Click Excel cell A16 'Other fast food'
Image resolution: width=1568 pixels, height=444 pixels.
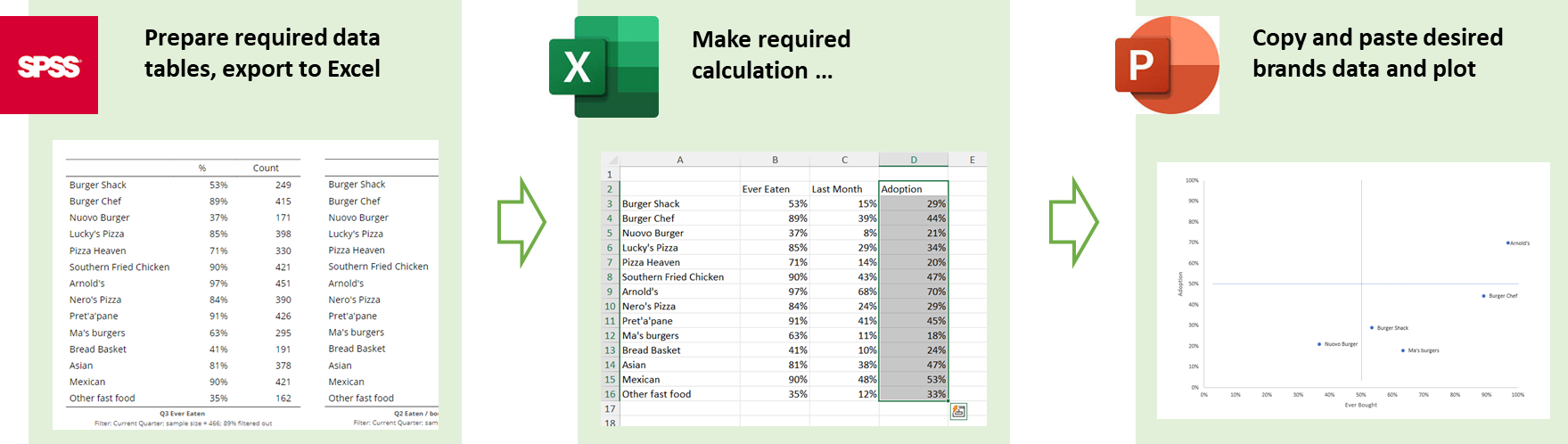pyautogui.click(x=679, y=394)
